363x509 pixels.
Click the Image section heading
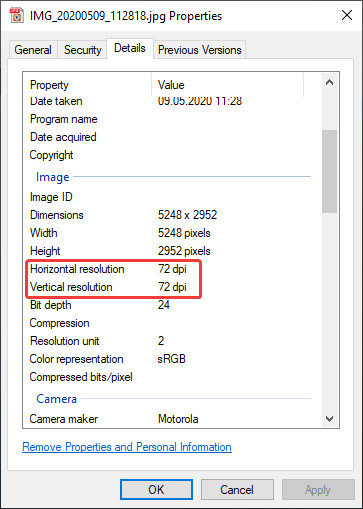[x=53, y=177]
